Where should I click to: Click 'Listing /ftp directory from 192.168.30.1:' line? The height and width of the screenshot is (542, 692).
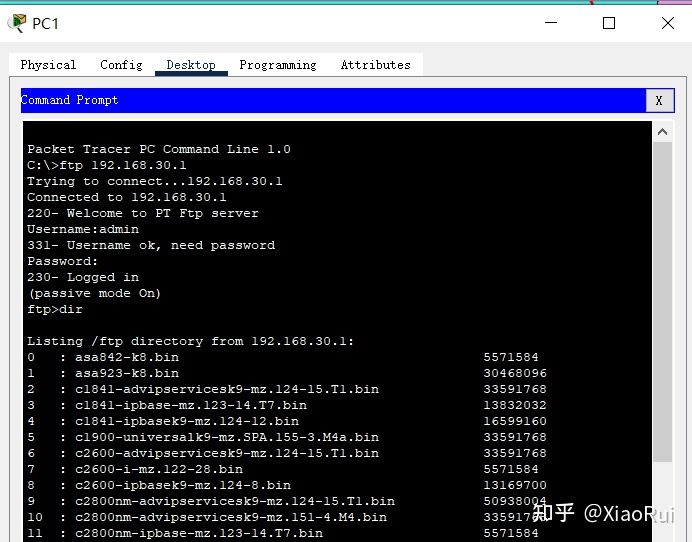click(x=190, y=341)
